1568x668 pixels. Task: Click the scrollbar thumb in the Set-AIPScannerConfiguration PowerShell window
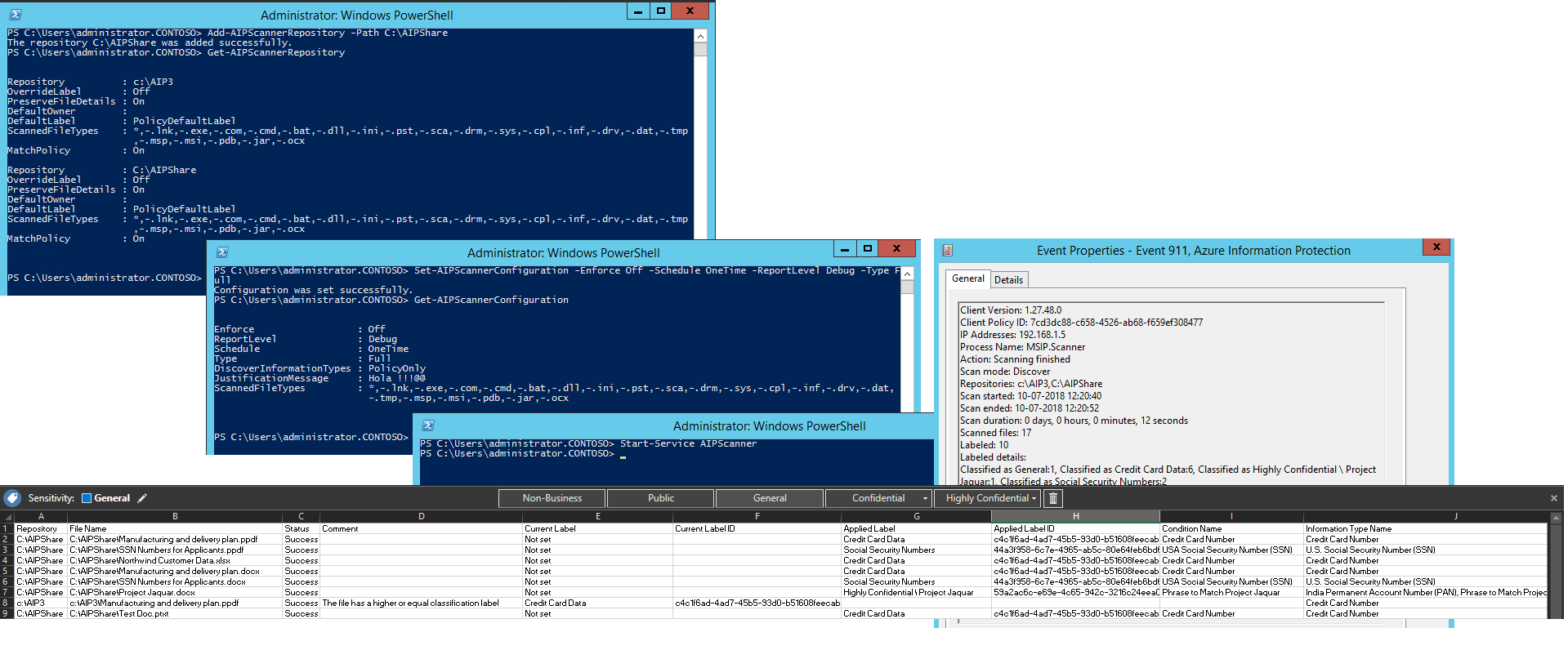click(907, 287)
